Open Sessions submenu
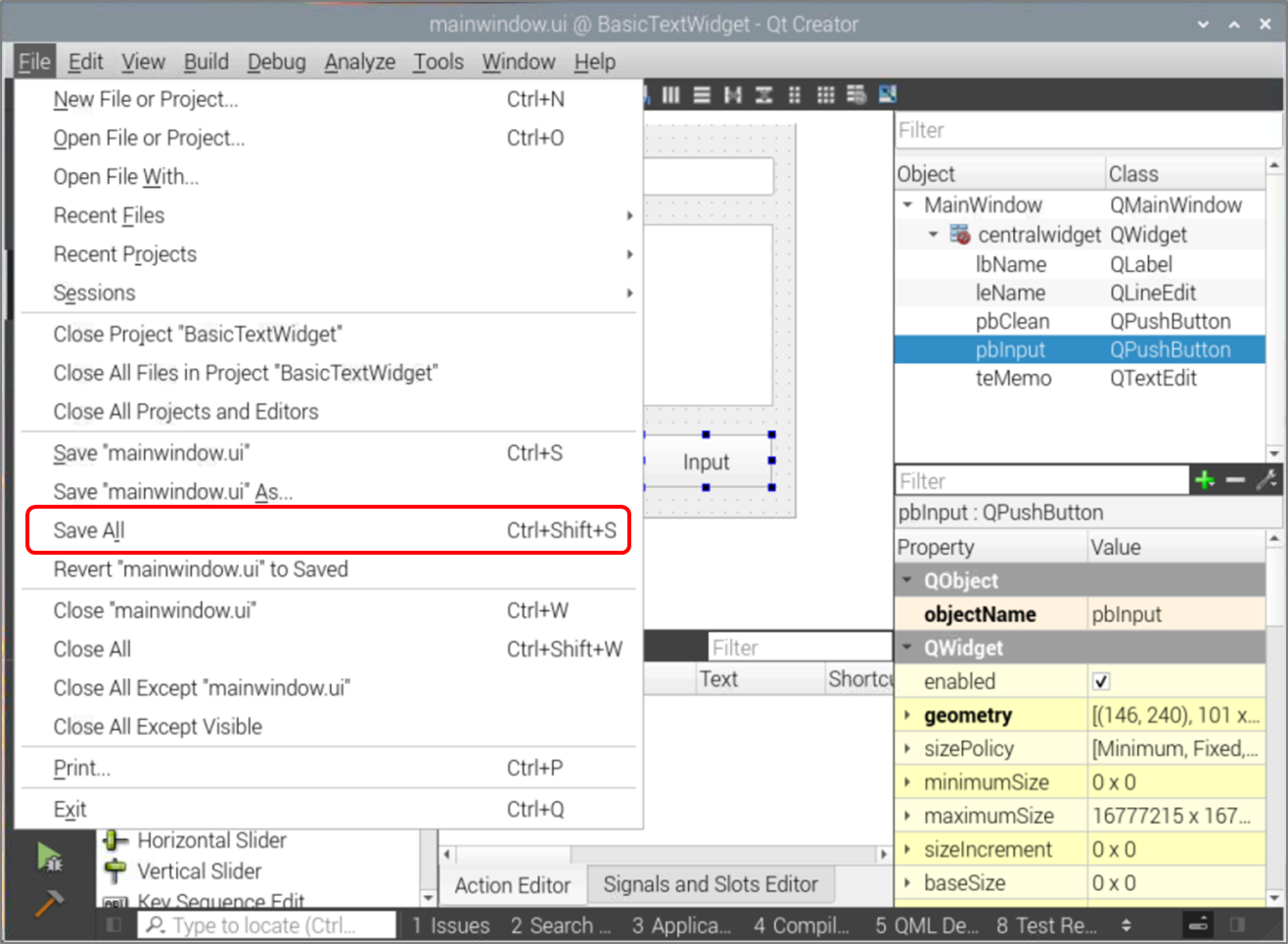 pyautogui.click(x=329, y=292)
